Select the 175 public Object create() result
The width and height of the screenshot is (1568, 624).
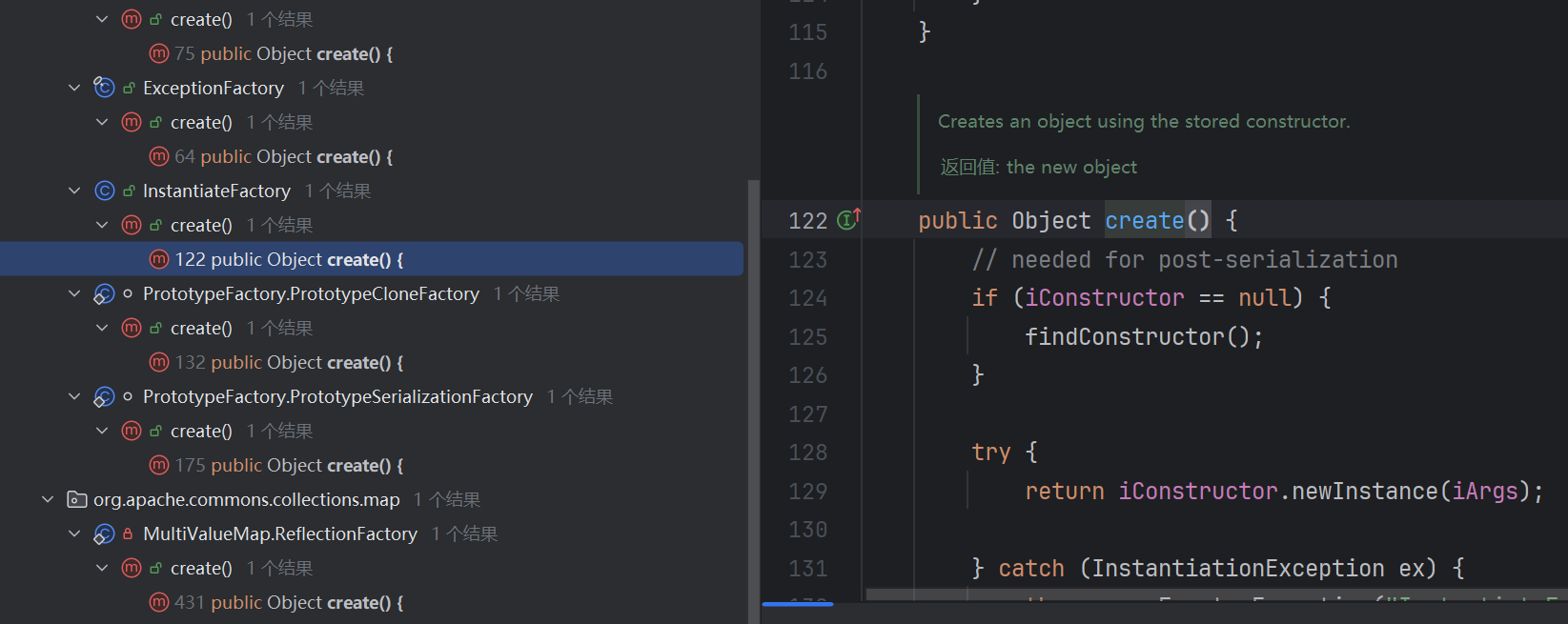point(289,465)
